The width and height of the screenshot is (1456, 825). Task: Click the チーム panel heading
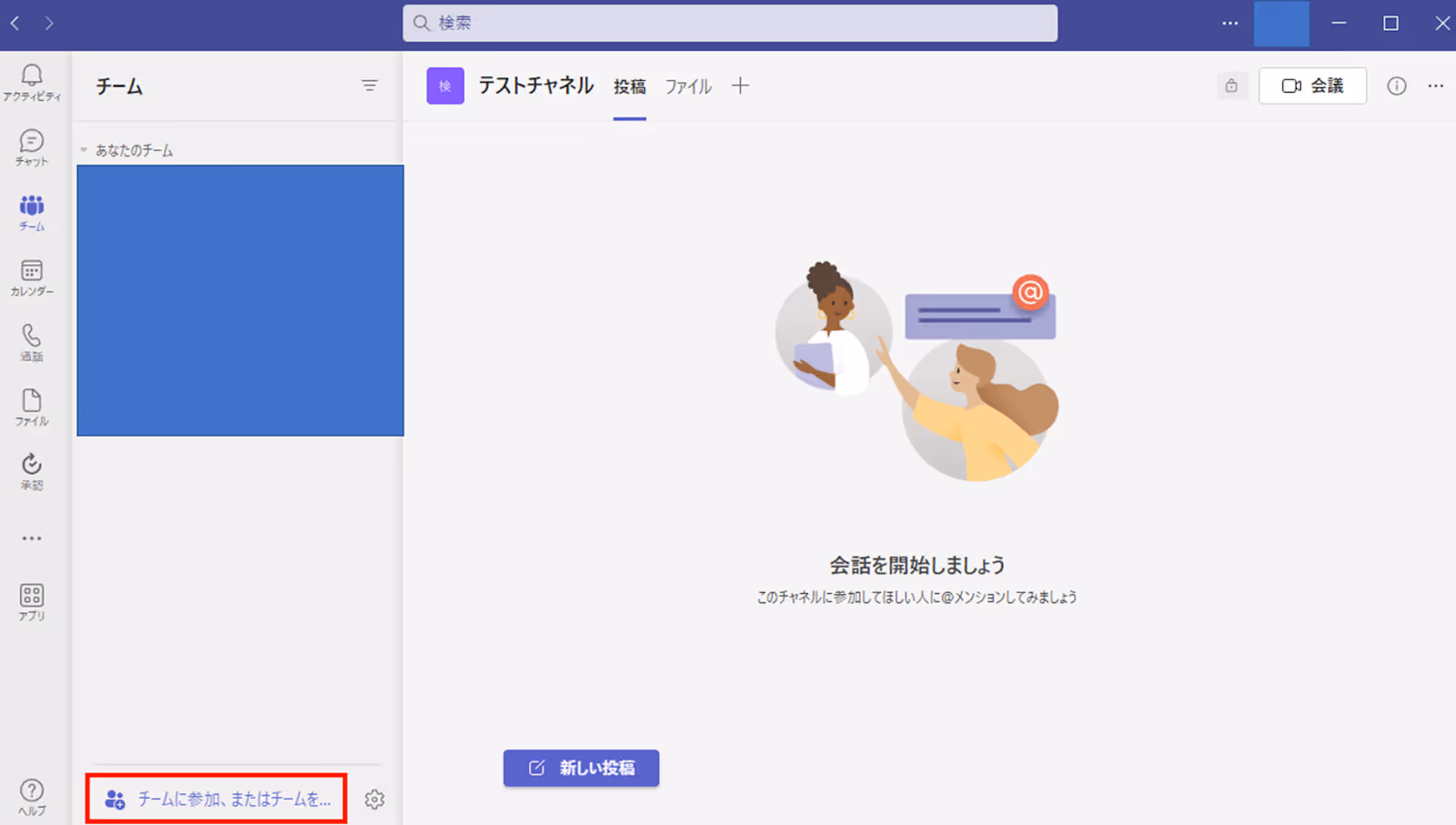119,86
